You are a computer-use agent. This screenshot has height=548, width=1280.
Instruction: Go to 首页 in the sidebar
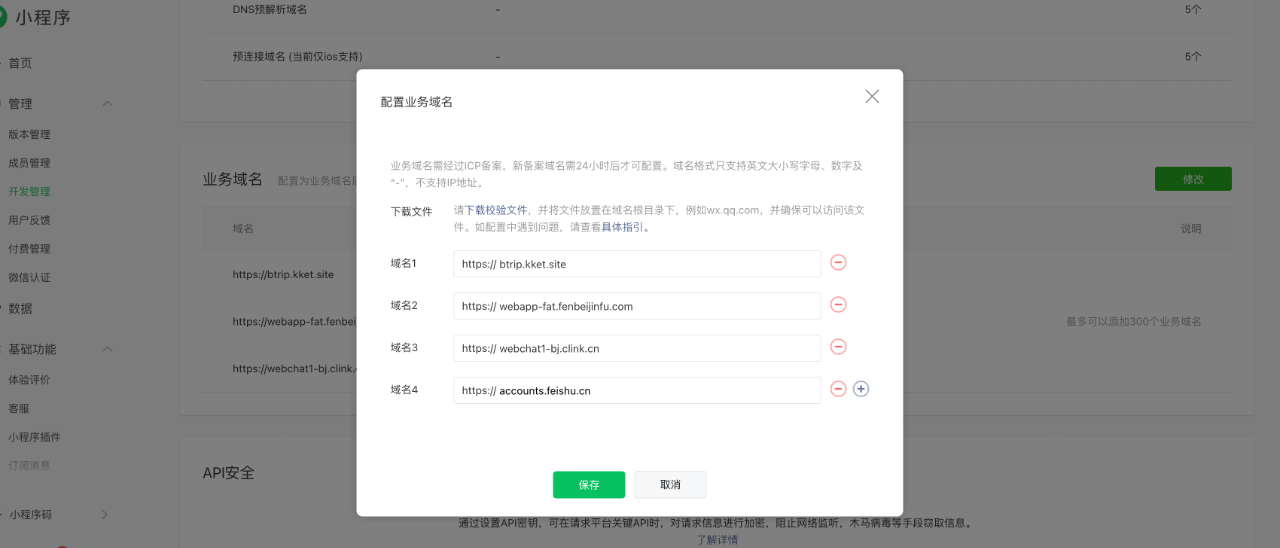(x=20, y=63)
